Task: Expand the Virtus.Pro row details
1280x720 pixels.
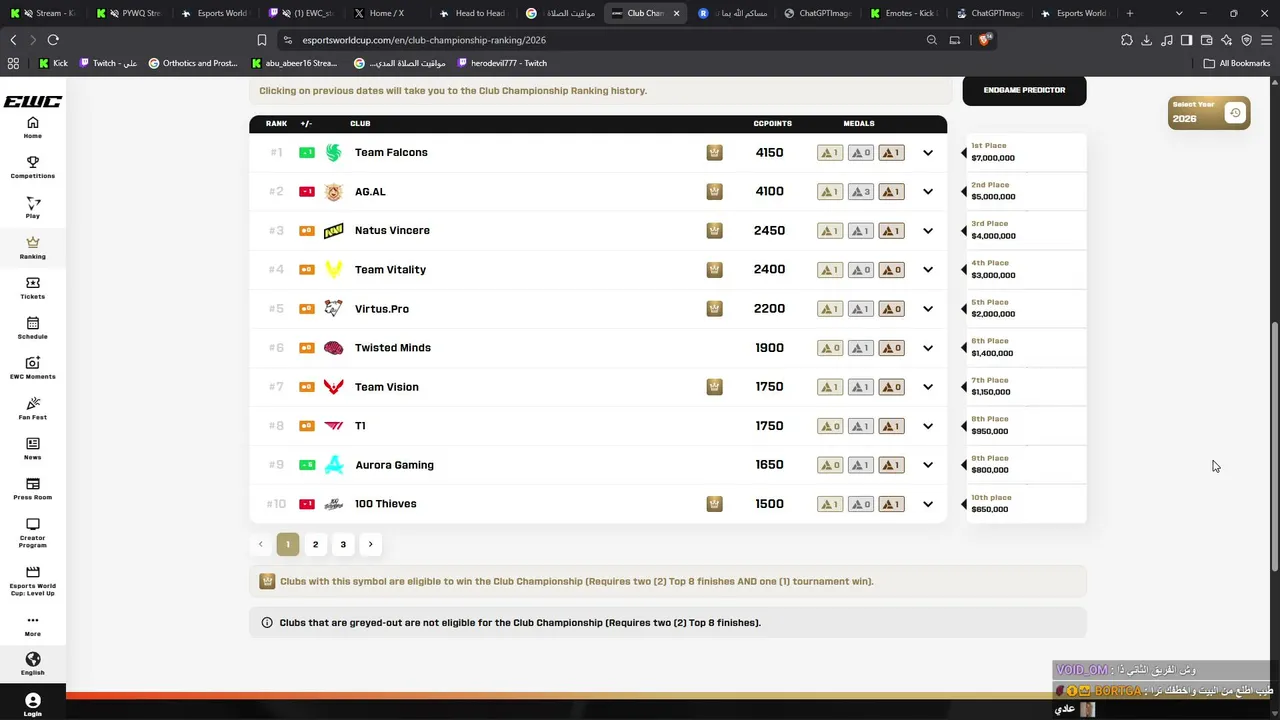Action: (x=928, y=309)
